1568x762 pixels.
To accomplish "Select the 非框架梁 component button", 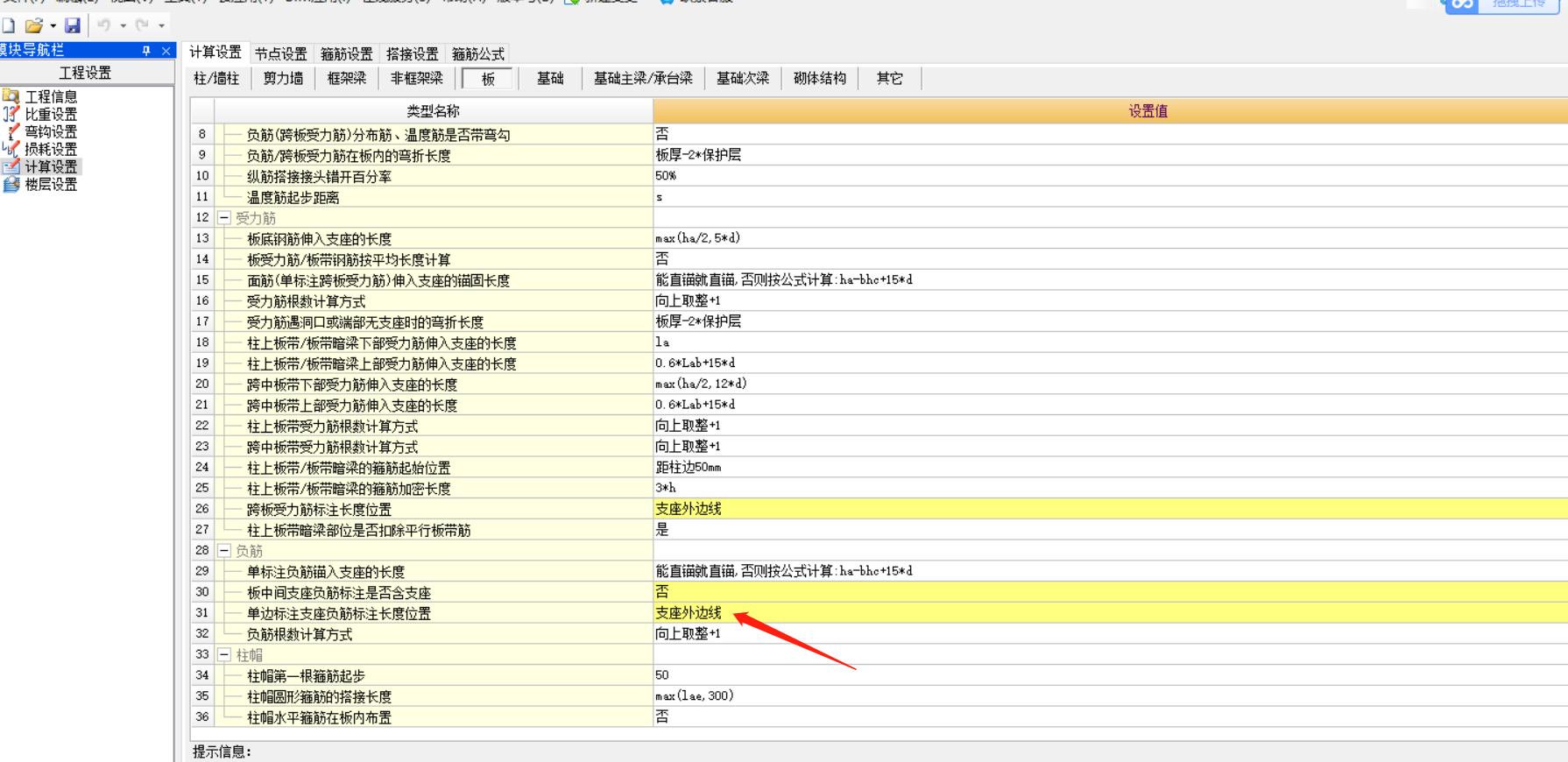I will point(416,79).
